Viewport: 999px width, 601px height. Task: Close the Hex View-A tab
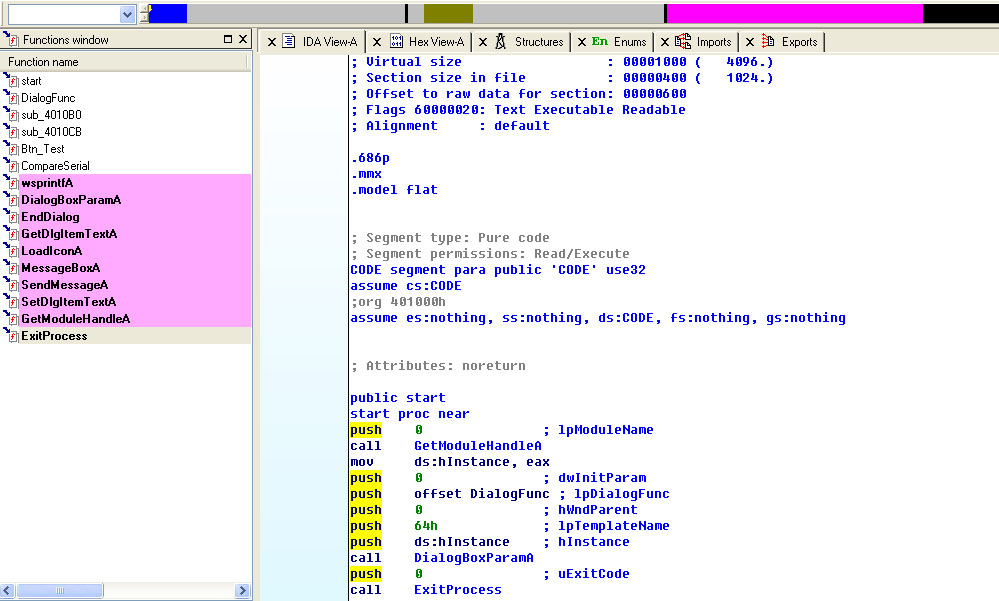(x=377, y=42)
